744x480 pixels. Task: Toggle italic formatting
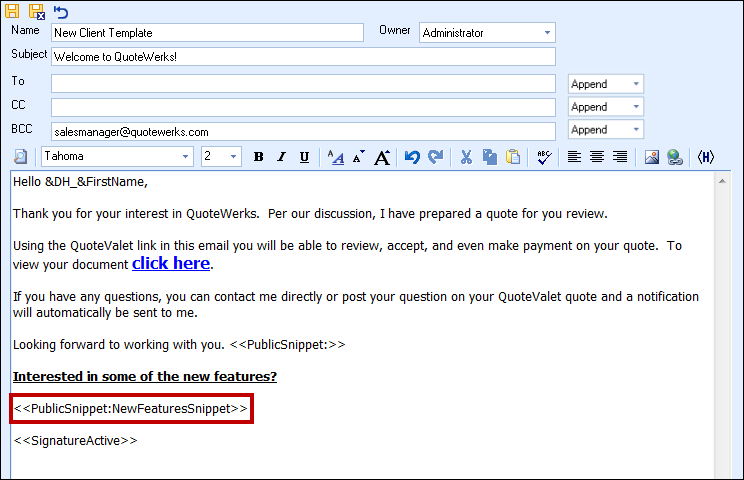click(281, 157)
